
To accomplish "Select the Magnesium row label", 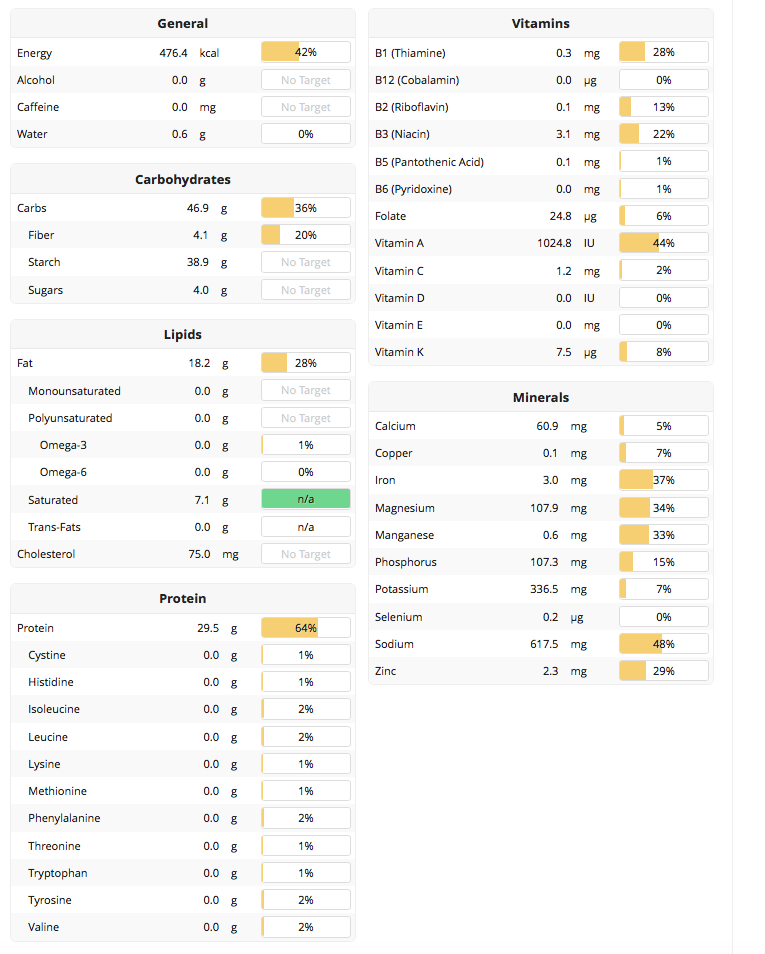I will point(405,508).
